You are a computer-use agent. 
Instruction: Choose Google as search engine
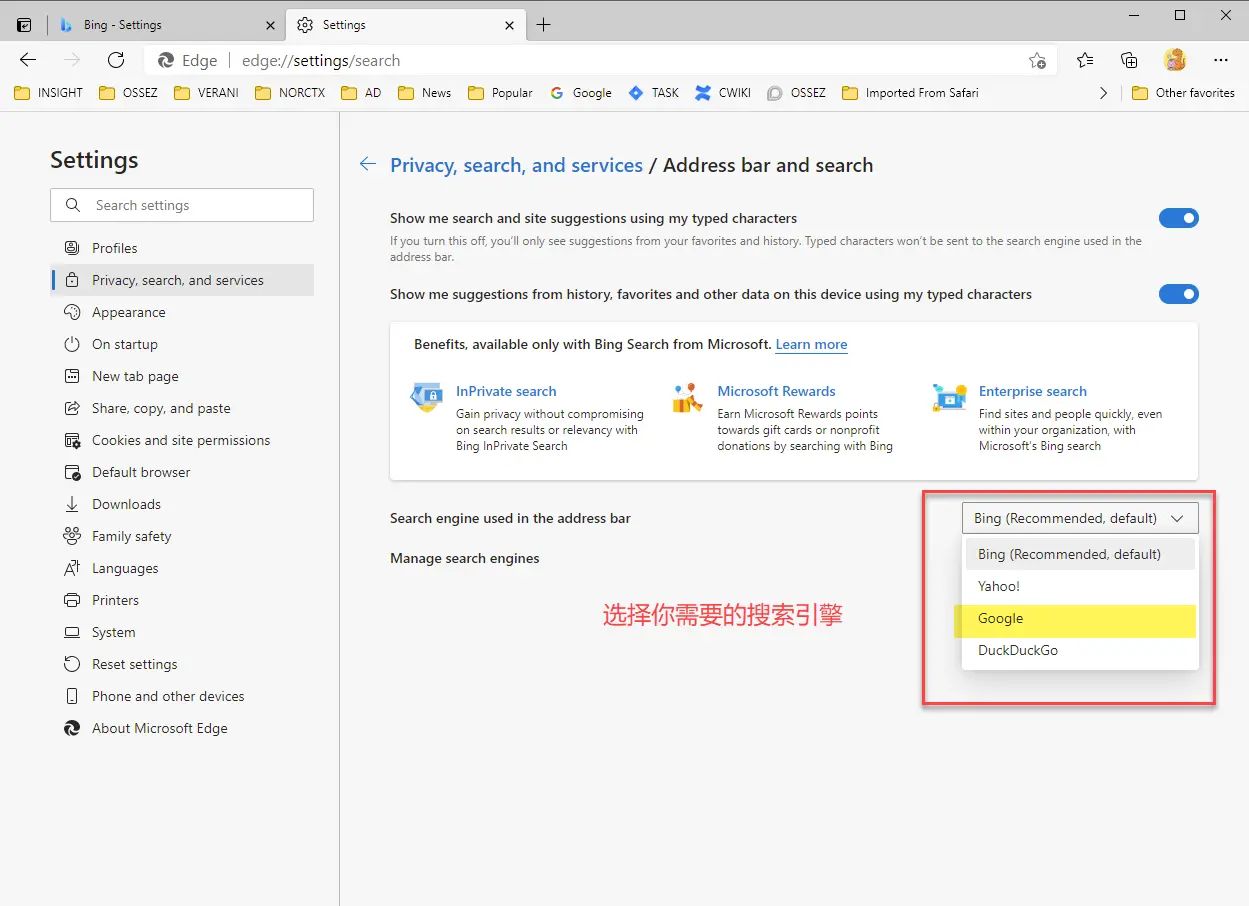(x=1080, y=618)
